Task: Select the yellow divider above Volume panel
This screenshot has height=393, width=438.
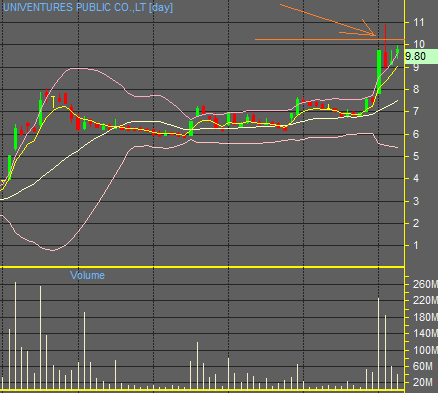Action: [202, 267]
